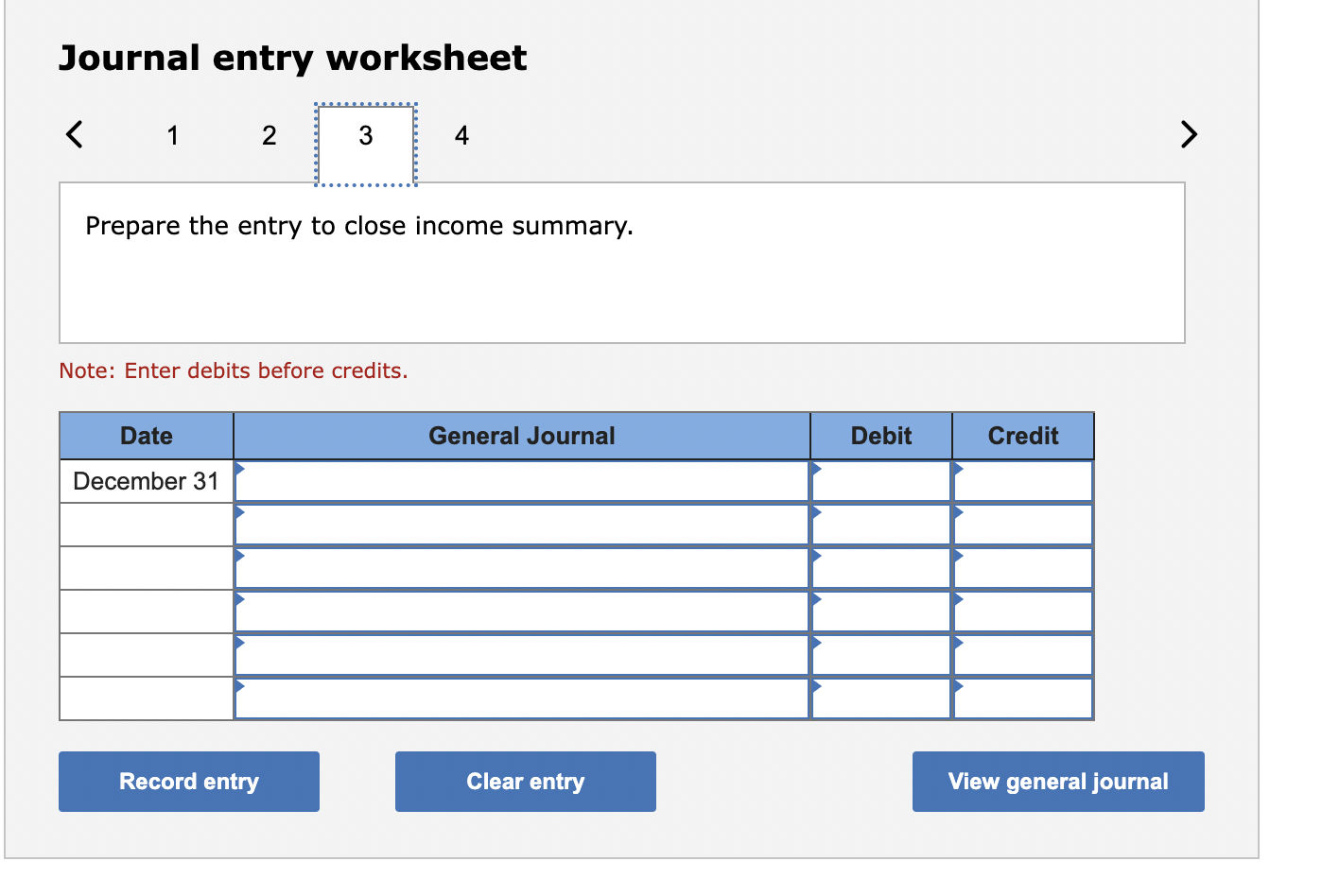
Task: Click last row Credit amount field
Action: point(1023,698)
